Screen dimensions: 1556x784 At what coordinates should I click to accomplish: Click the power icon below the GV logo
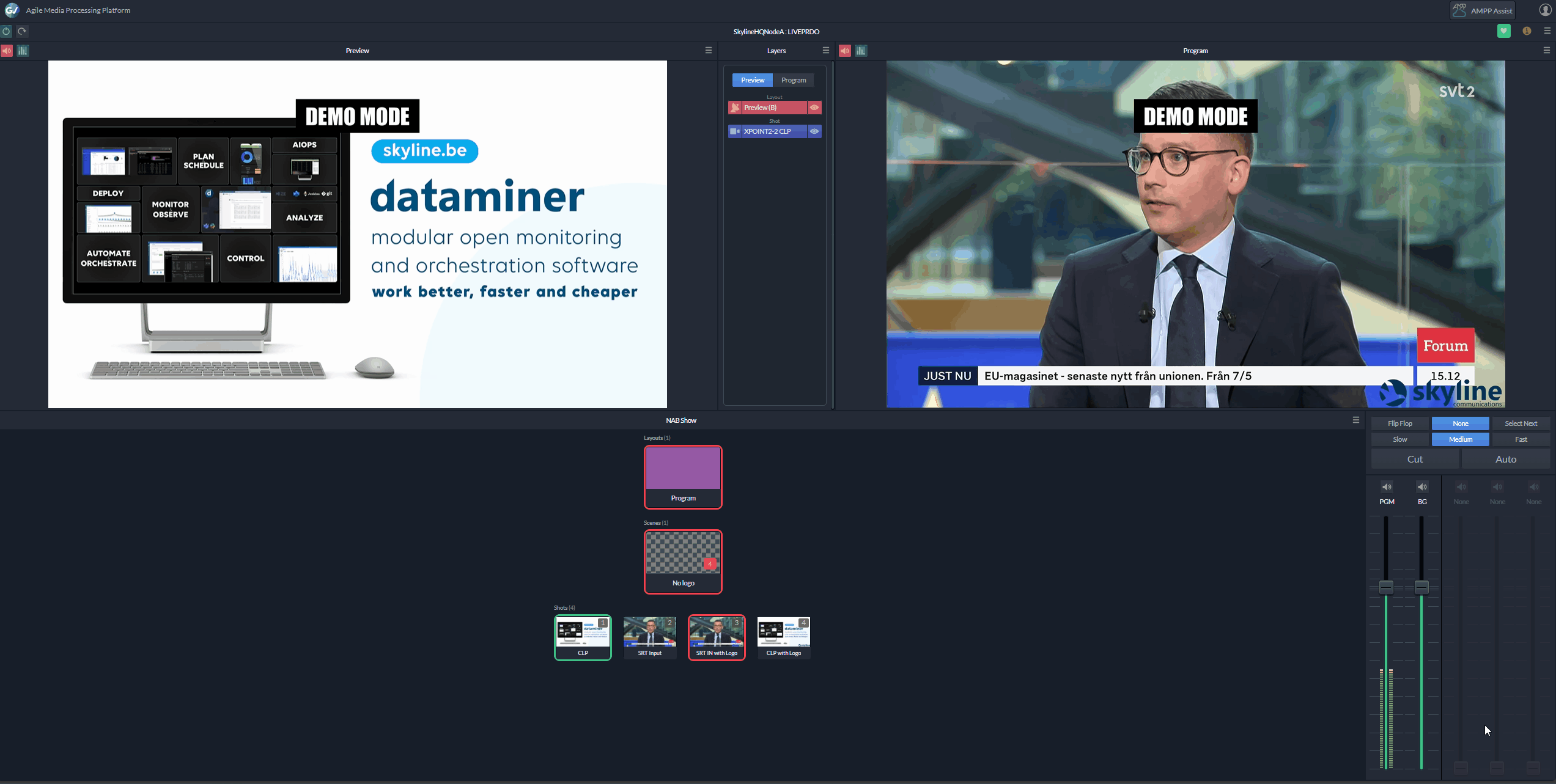click(7, 31)
